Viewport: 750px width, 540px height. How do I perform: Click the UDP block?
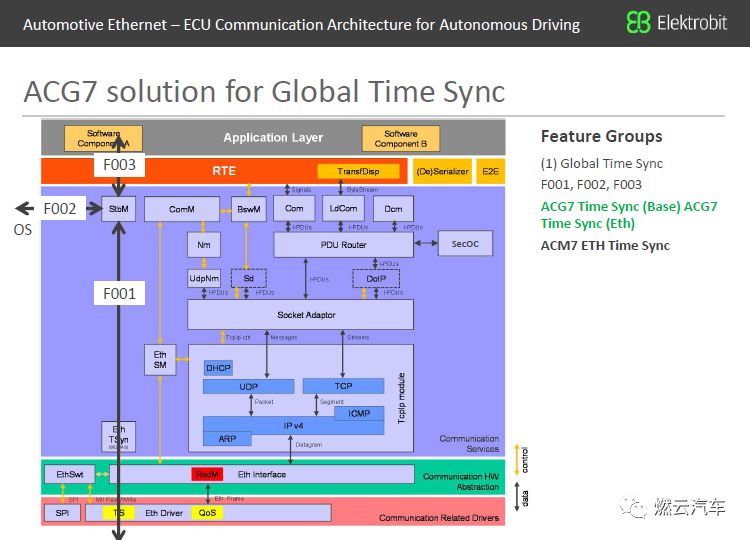point(249,386)
